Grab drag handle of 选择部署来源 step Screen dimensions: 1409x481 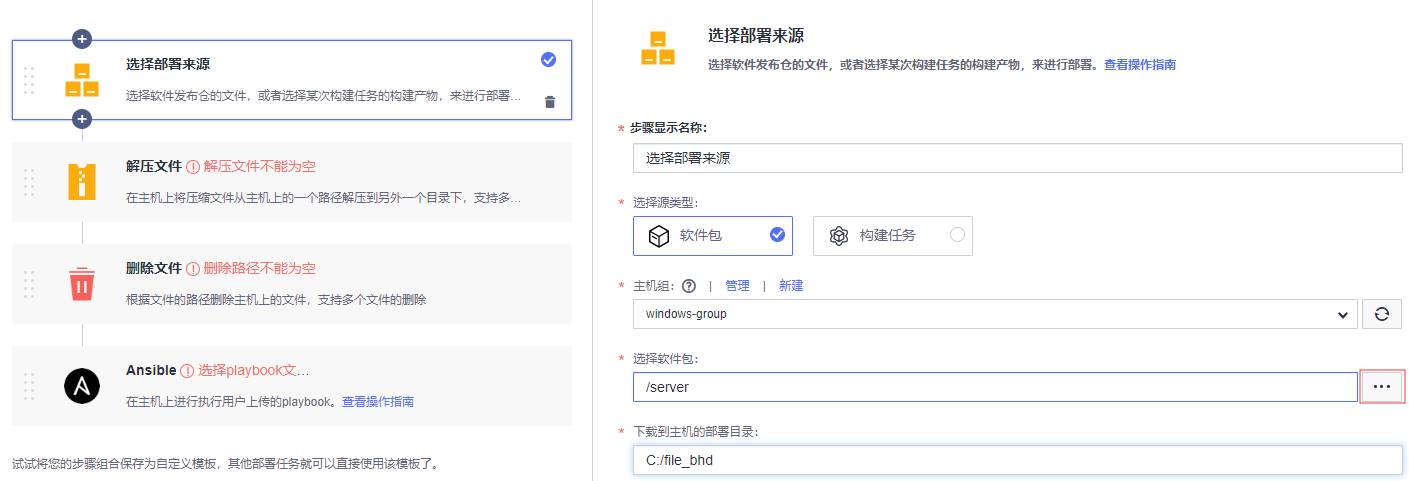click(29, 80)
